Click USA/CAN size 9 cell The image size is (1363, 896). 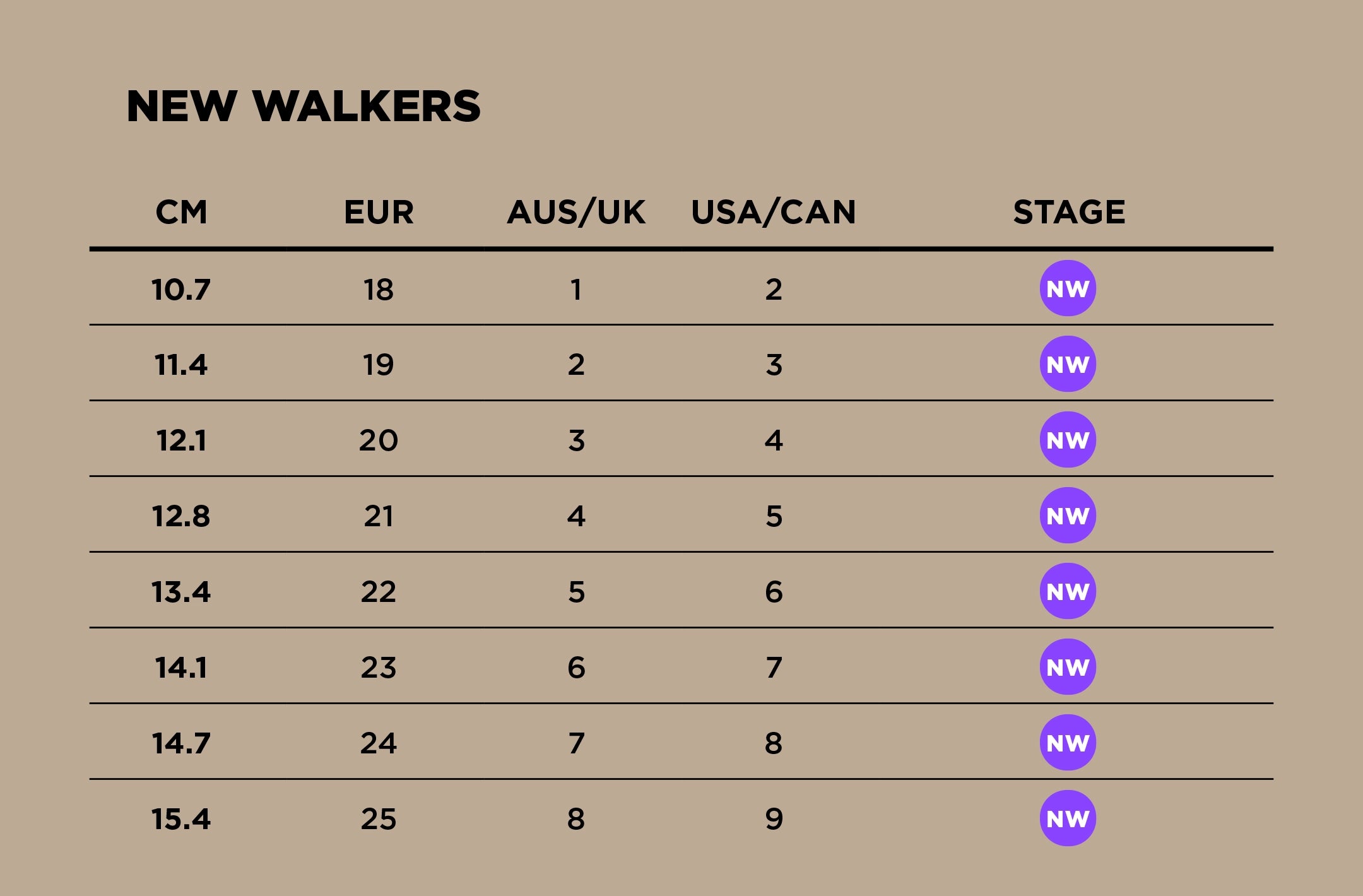(774, 819)
